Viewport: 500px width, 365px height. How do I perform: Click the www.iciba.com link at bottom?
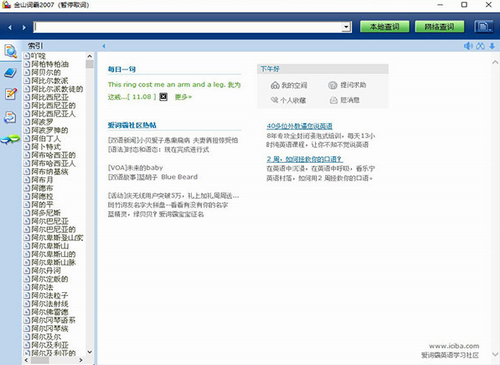(454, 346)
